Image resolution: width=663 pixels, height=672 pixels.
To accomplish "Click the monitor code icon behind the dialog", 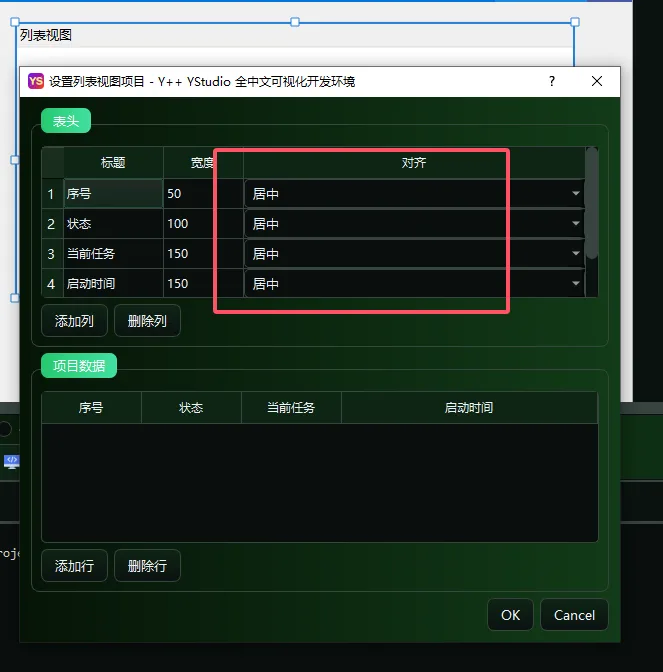I will coord(12,461).
